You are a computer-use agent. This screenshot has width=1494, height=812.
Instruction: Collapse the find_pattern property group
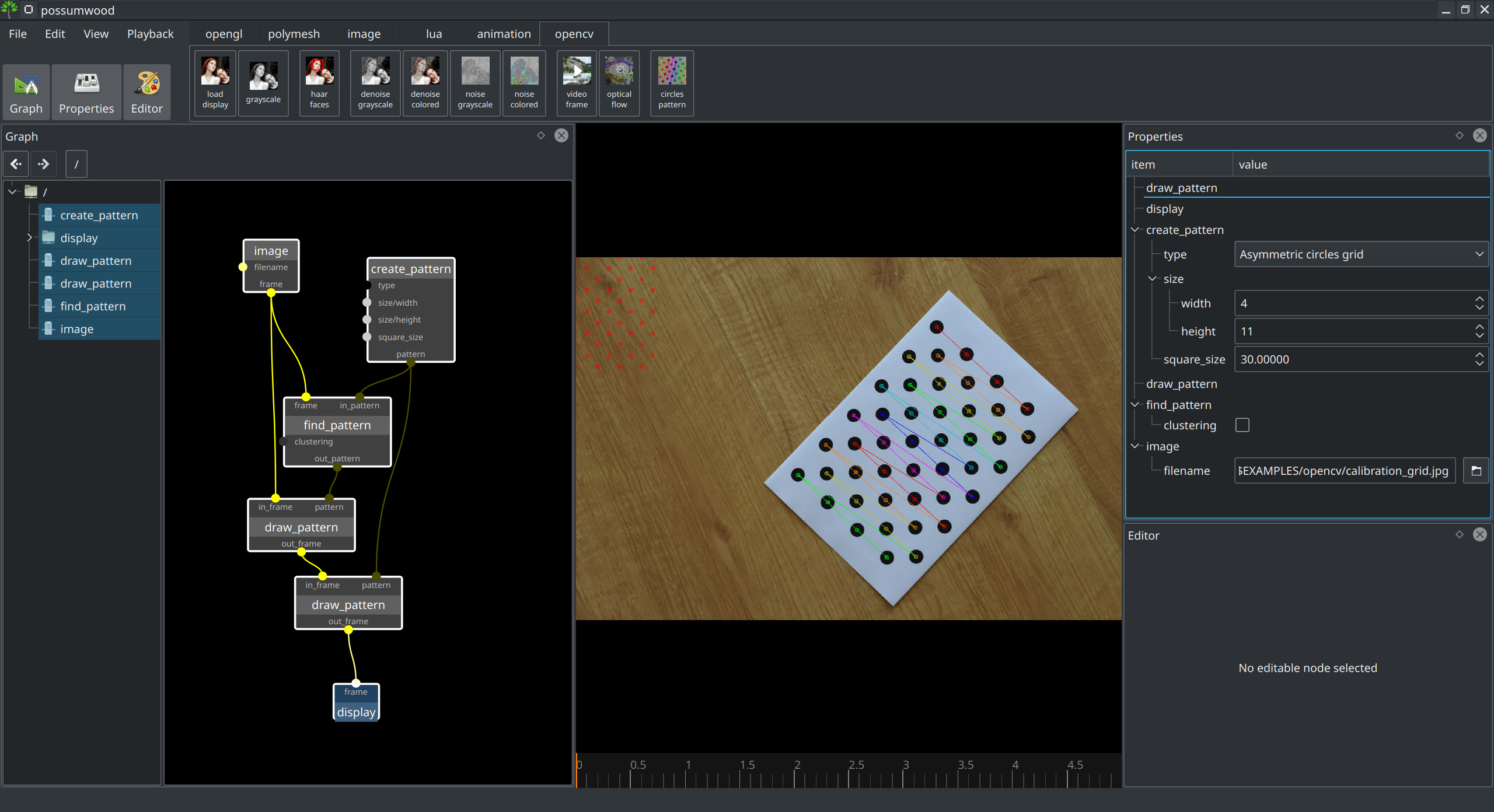(1135, 405)
